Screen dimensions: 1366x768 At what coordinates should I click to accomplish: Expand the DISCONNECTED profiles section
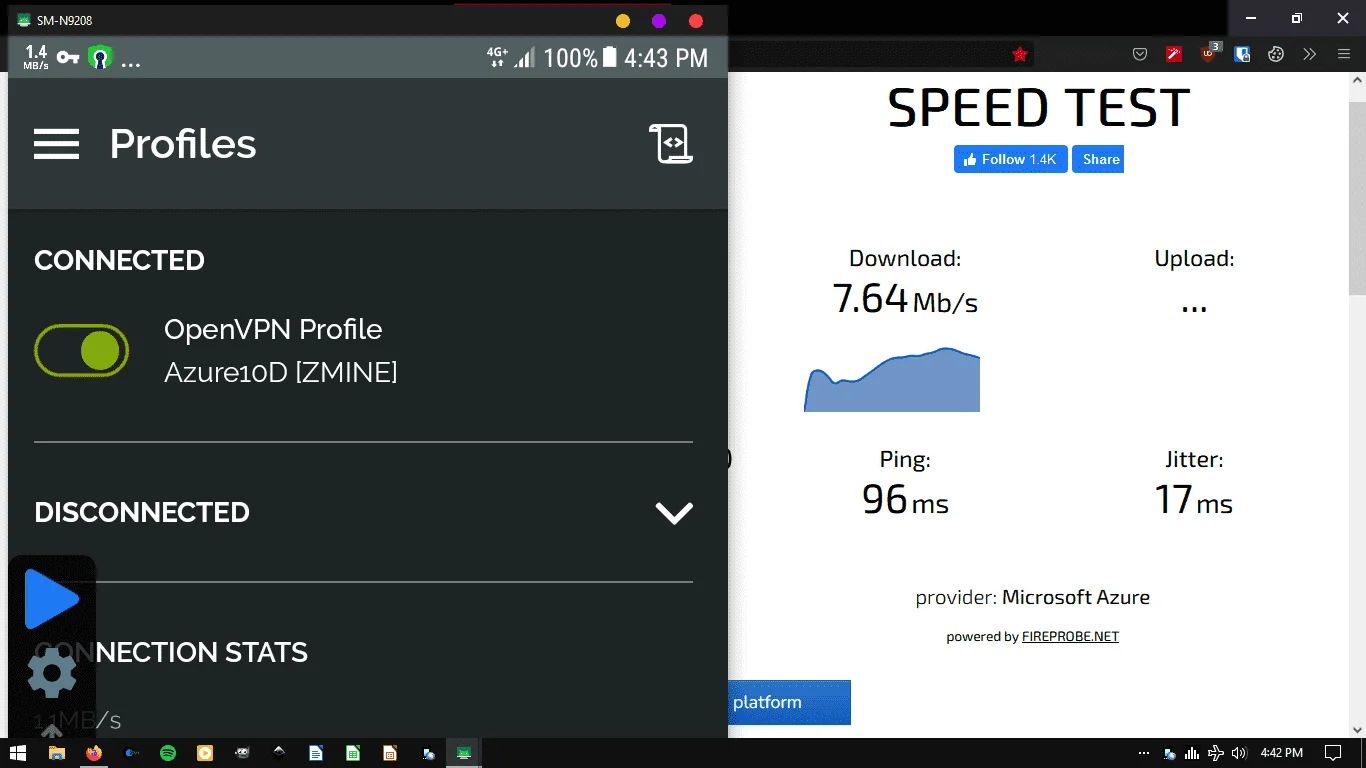point(674,513)
